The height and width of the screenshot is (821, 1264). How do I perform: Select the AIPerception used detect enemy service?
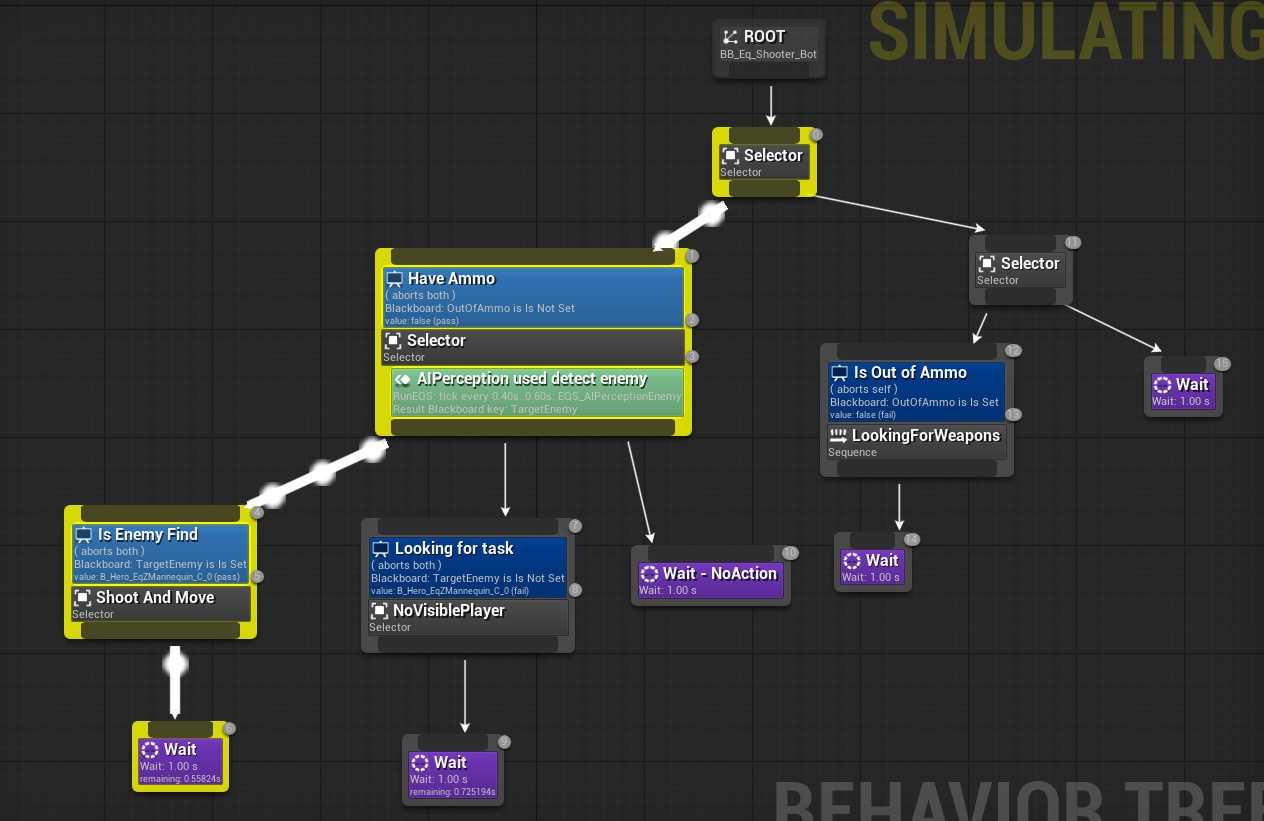click(537, 393)
